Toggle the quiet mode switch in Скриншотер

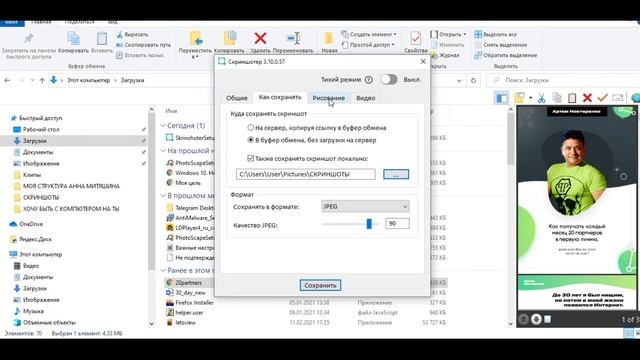tap(389, 80)
